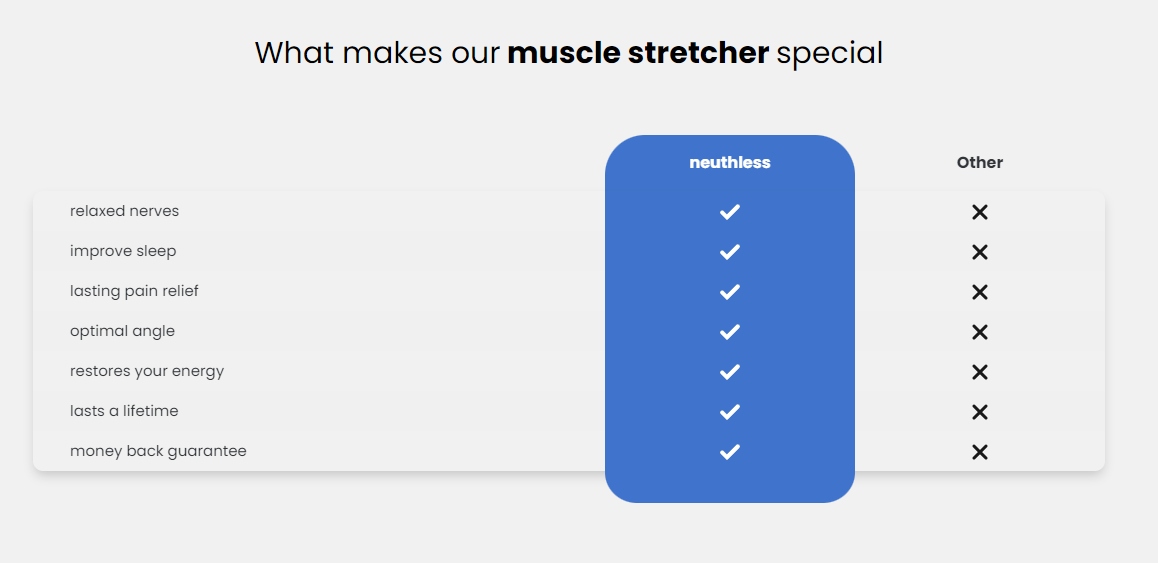Image resolution: width=1158 pixels, height=563 pixels.
Task: Click the neuthless checkmark for restores your energy
Action: point(730,372)
